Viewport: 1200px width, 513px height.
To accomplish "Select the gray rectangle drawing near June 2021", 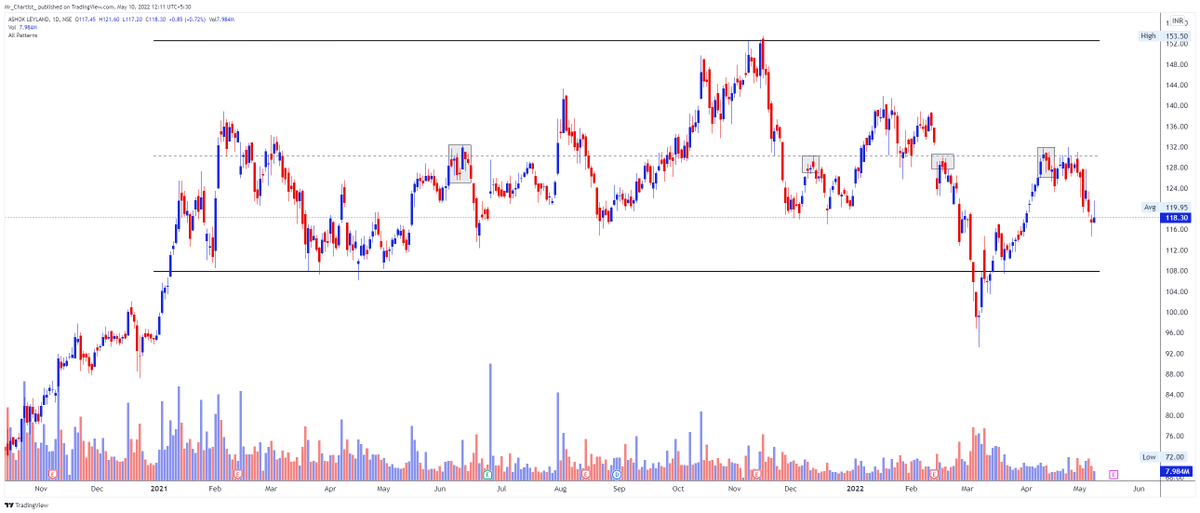I will click(x=460, y=162).
